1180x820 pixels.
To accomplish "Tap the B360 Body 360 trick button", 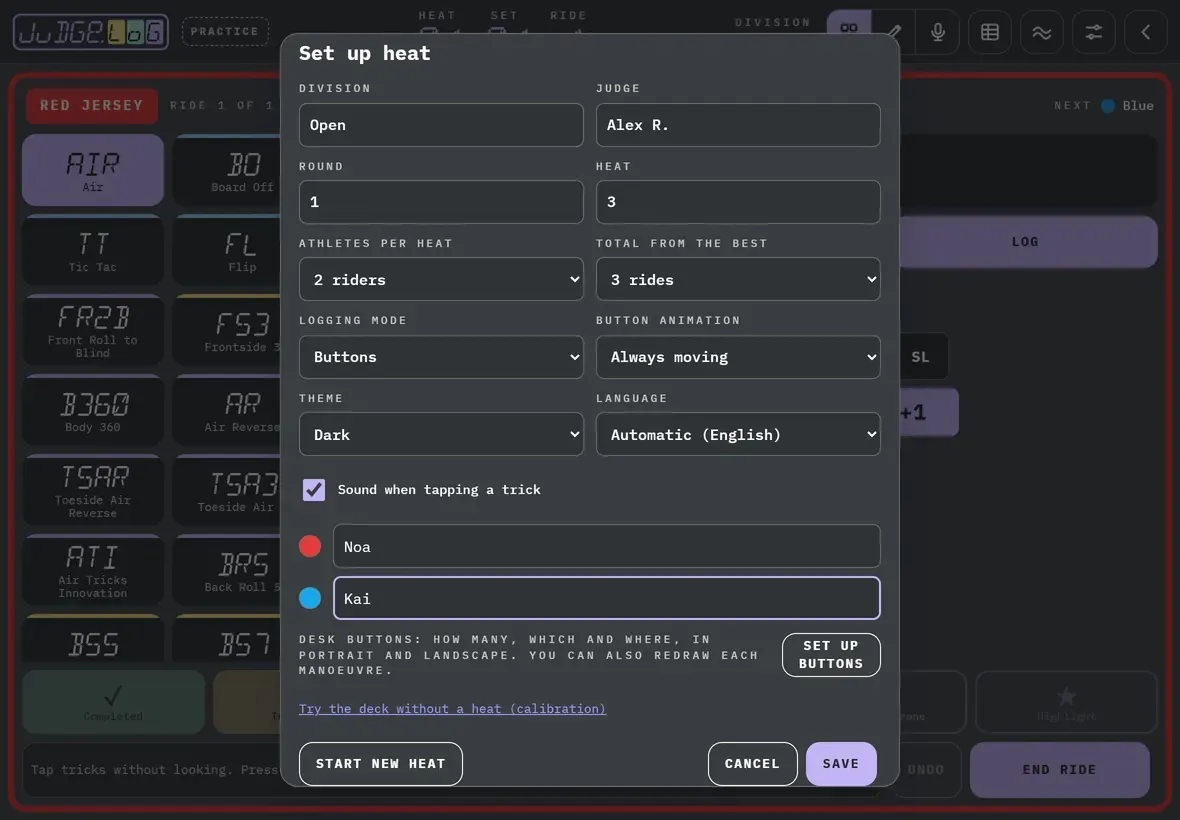I will 93,410.
